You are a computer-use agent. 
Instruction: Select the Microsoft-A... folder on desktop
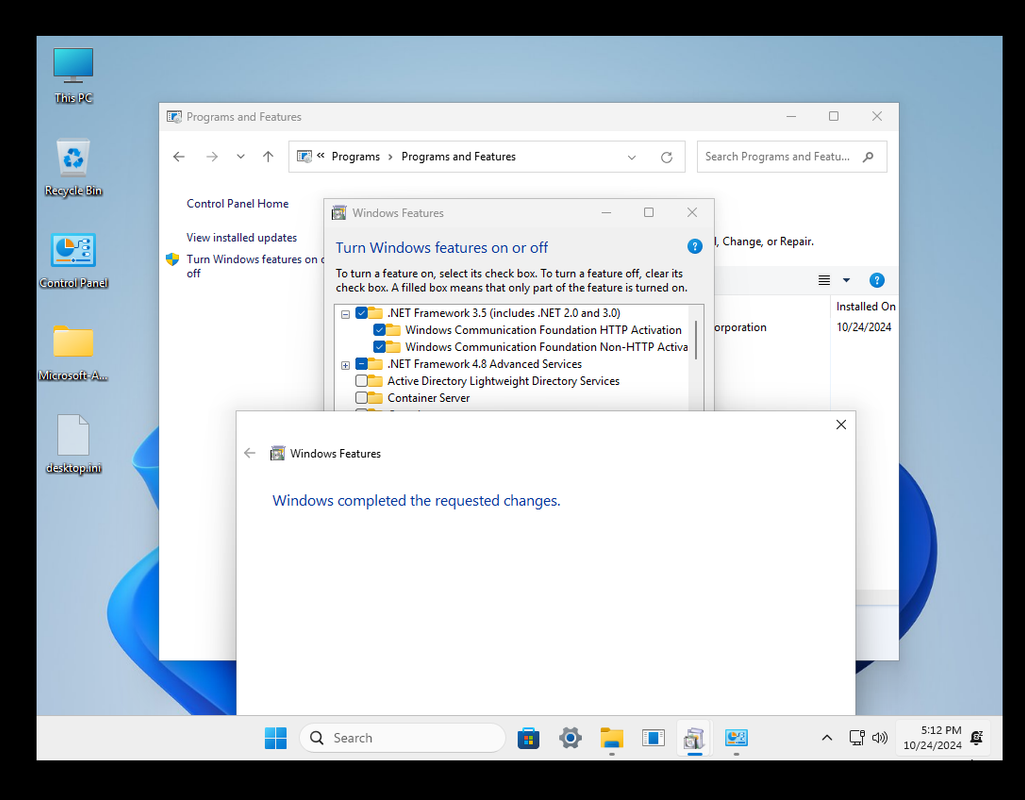pyautogui.click(x=73, y=353)
